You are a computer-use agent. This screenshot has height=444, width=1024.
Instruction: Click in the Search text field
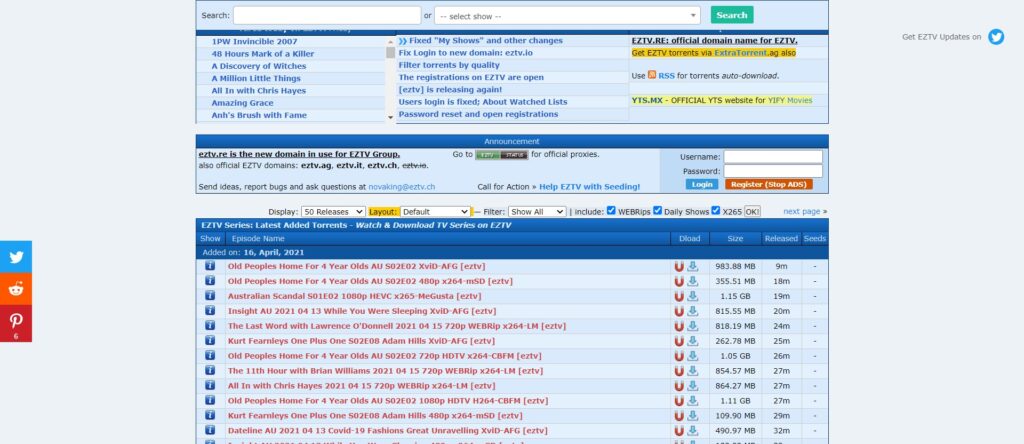tap(327, 15)
